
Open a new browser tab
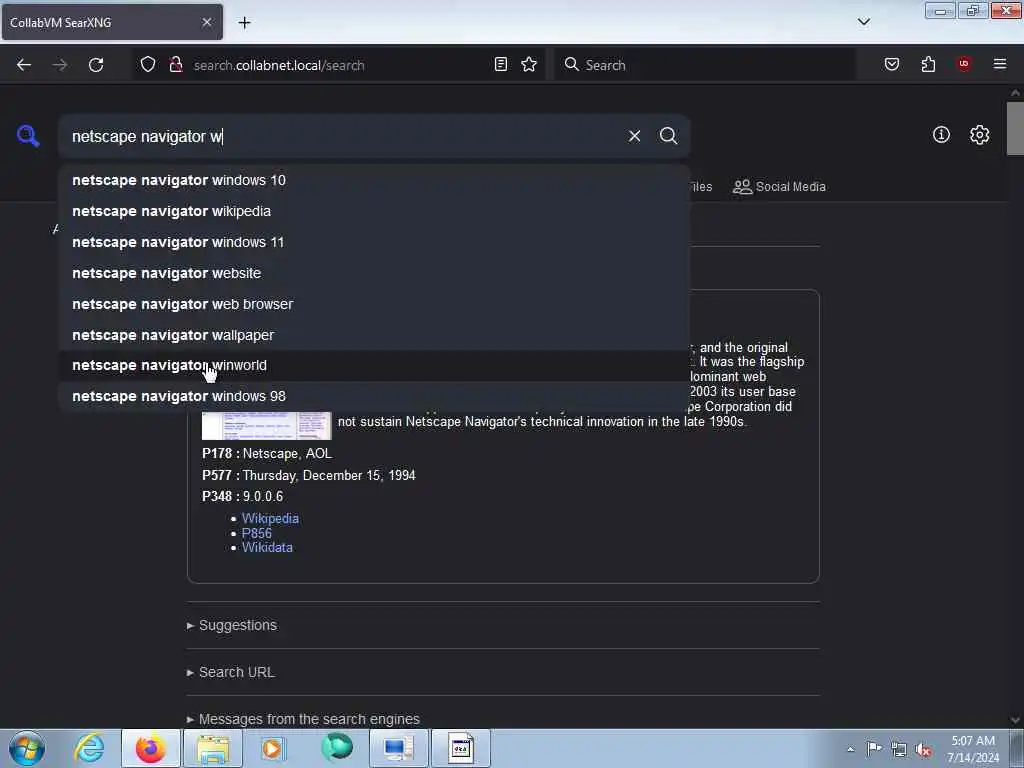(x=244, y=23)
